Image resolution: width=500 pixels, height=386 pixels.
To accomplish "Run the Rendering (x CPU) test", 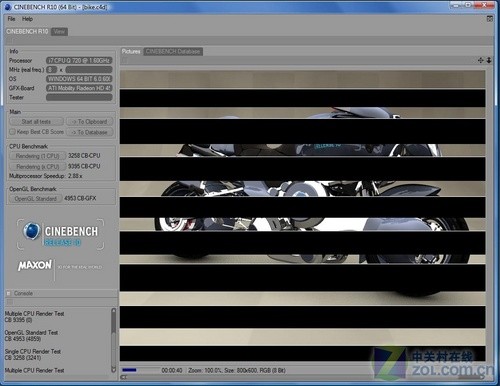I will coord(37,167).
